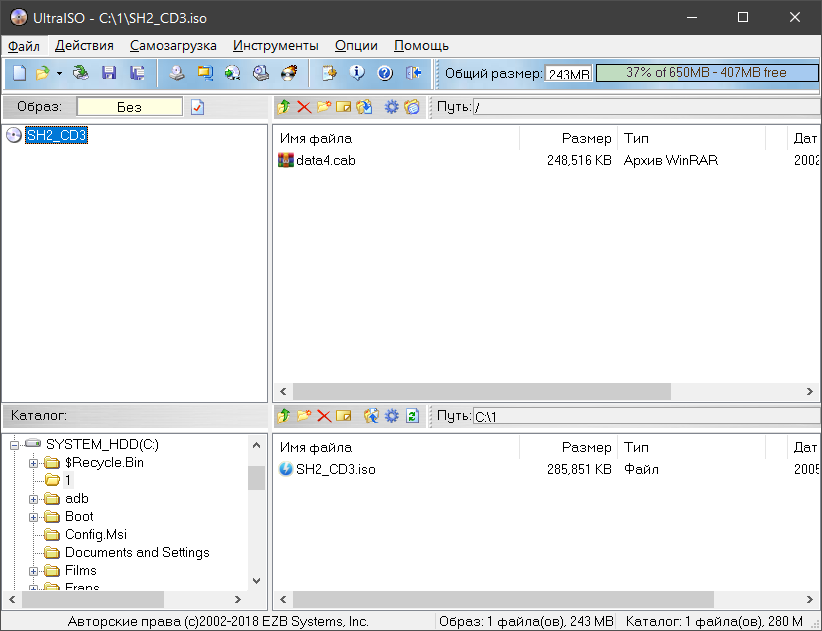Select the Config.Msi folder

coord(96,535)
